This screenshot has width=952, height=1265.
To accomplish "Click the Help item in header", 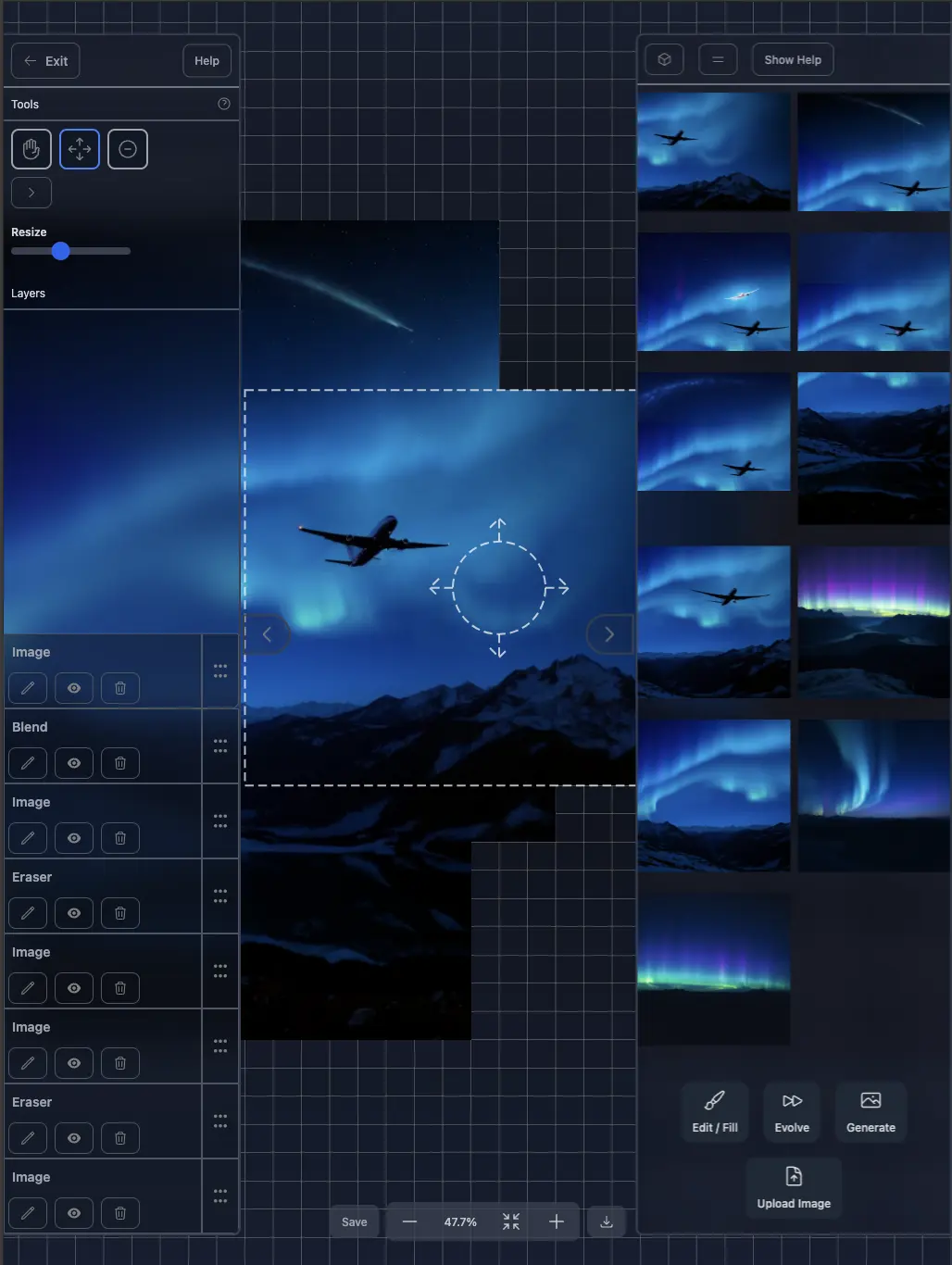I will pyautogui.click(x=207, y=60).
